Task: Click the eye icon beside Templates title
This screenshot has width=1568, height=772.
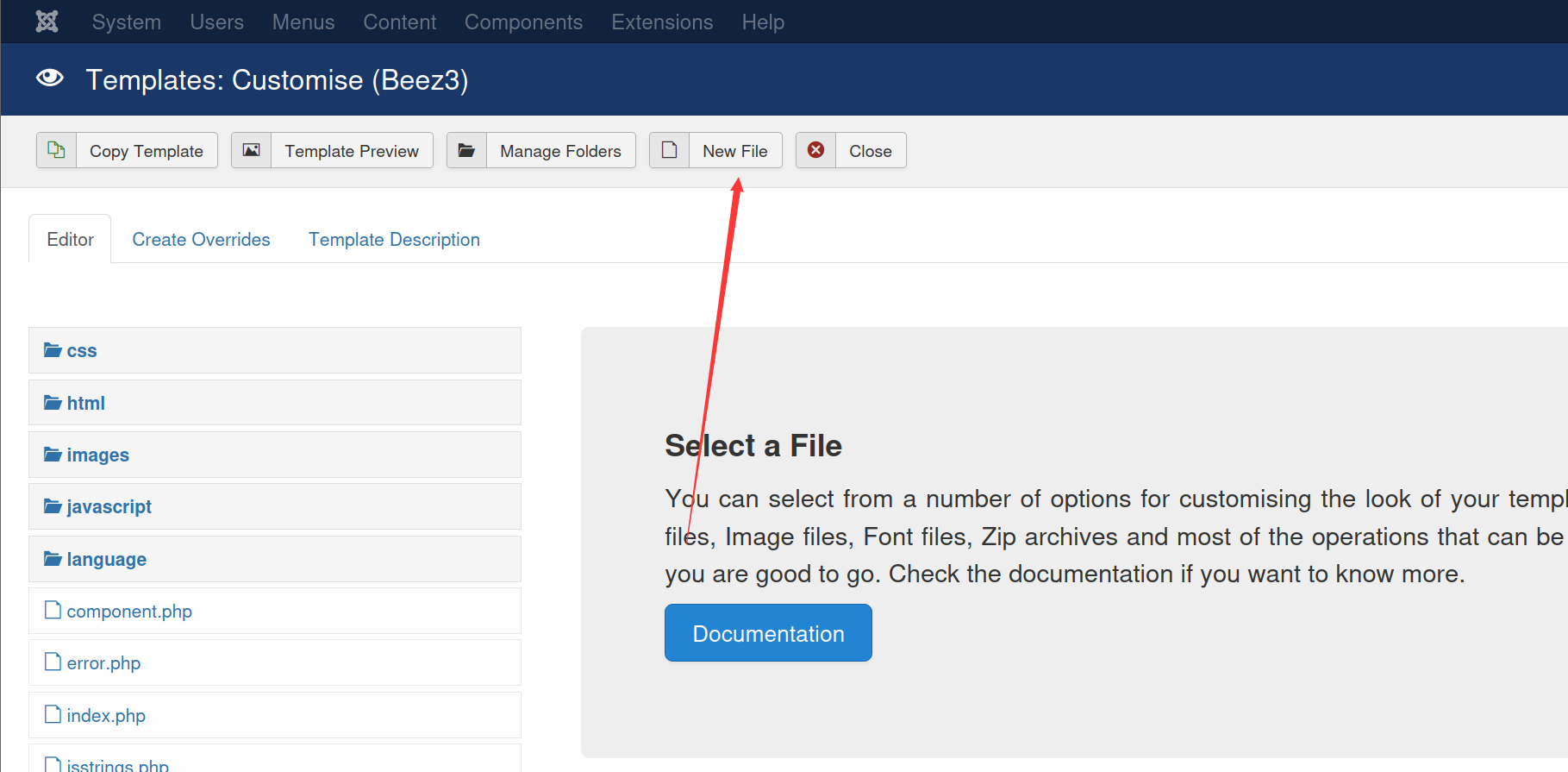Action: (x=50, y=78)
